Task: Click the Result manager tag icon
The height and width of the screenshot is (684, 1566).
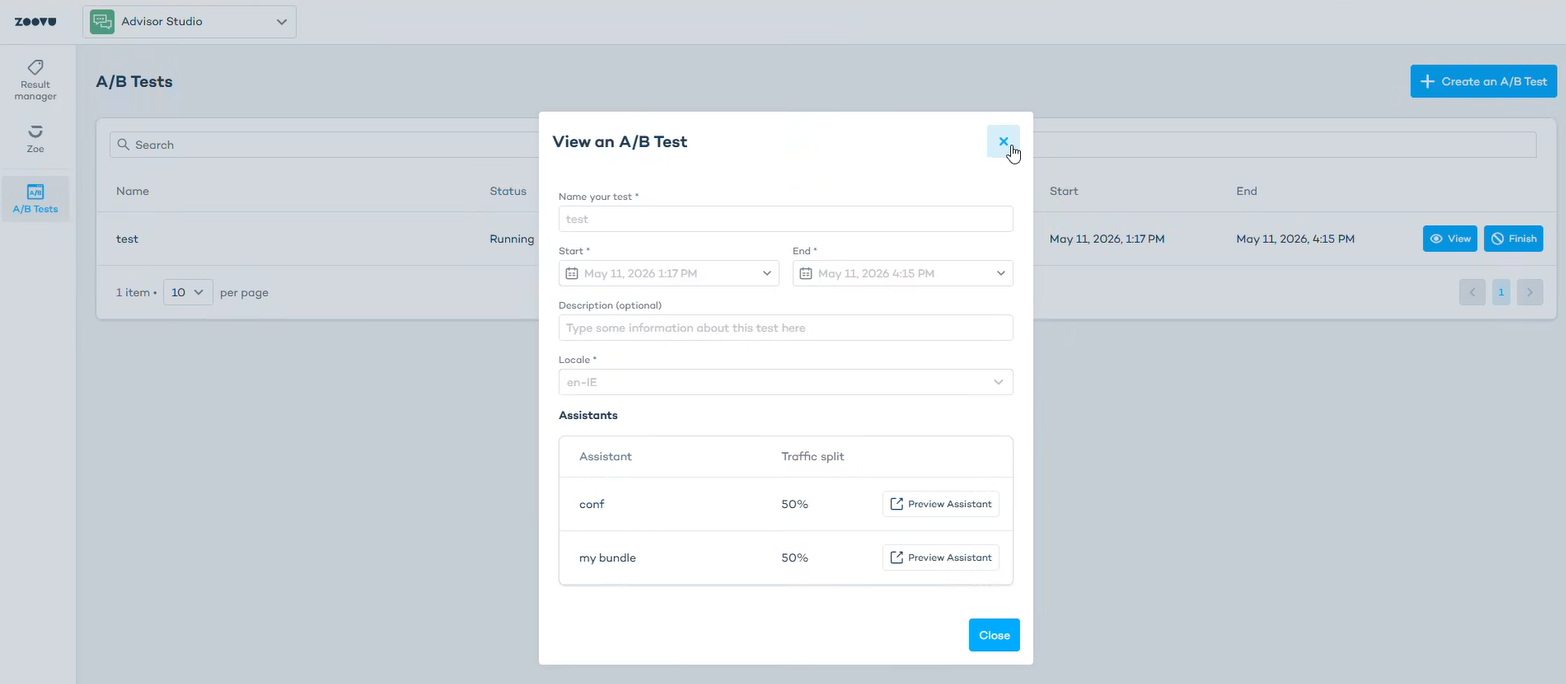Action: pos(36,67)
